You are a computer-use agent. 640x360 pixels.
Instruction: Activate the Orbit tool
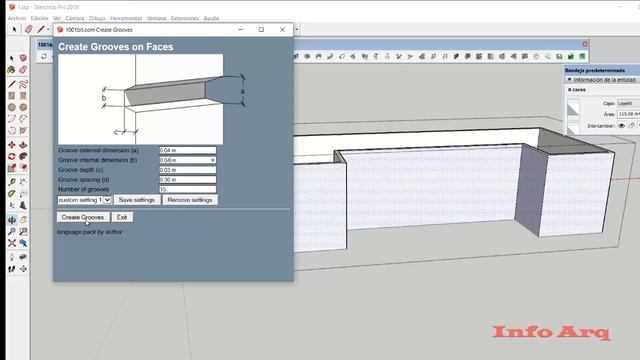[x=11, y=220]
